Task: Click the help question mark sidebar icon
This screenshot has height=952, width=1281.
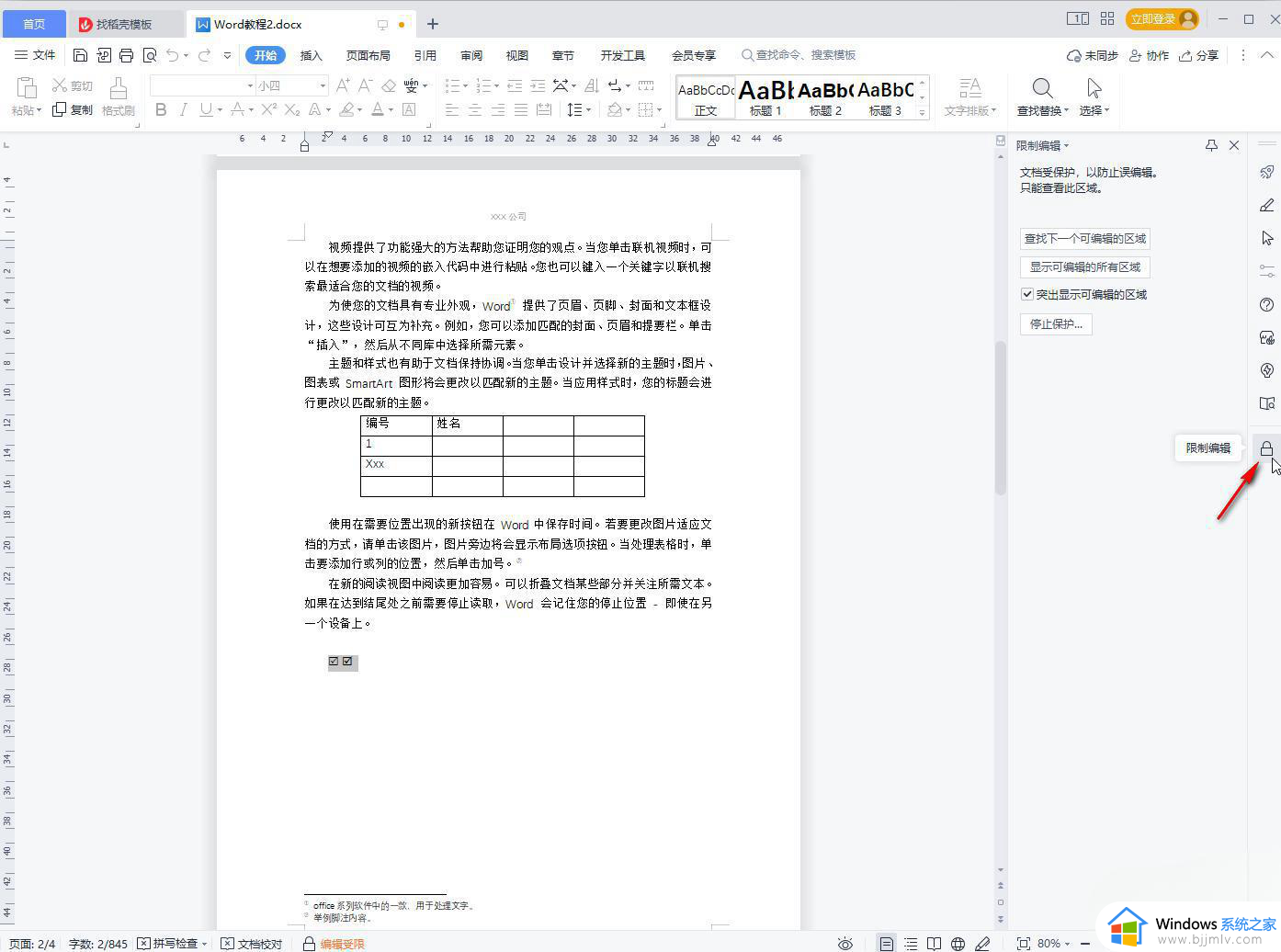Action: 1266,304
